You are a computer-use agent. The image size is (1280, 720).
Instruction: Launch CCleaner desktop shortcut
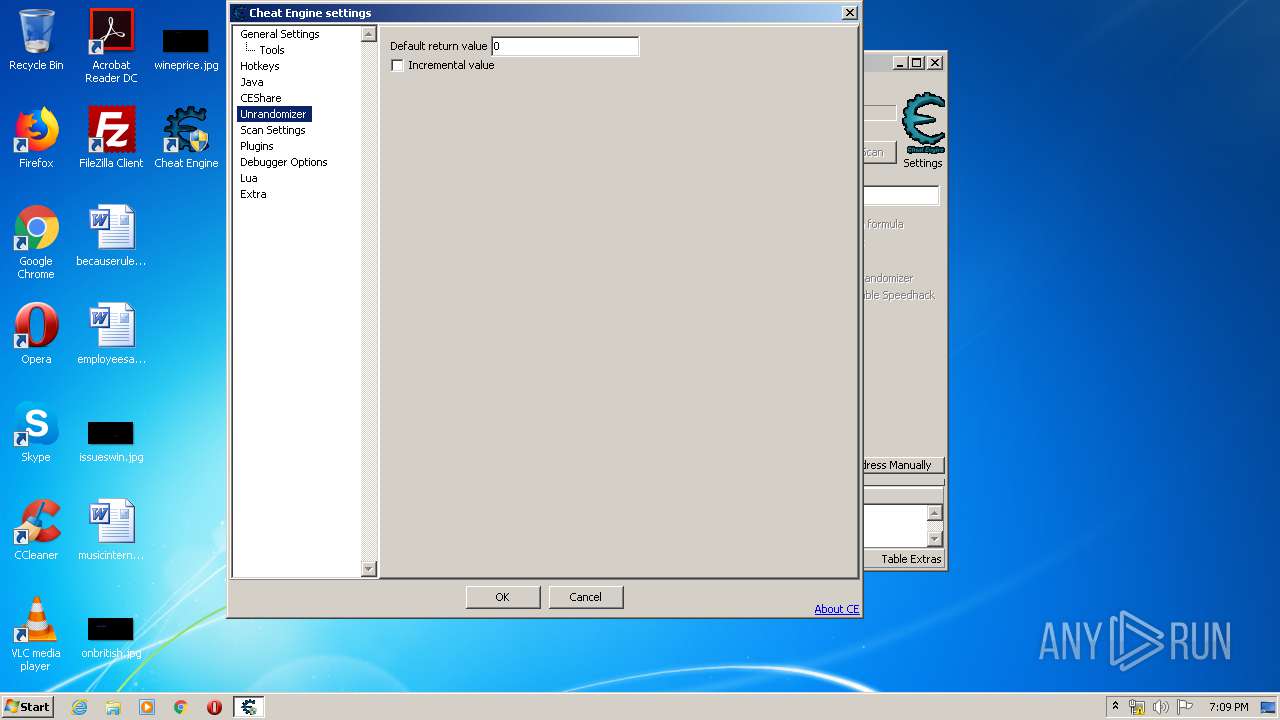(36, 530)
